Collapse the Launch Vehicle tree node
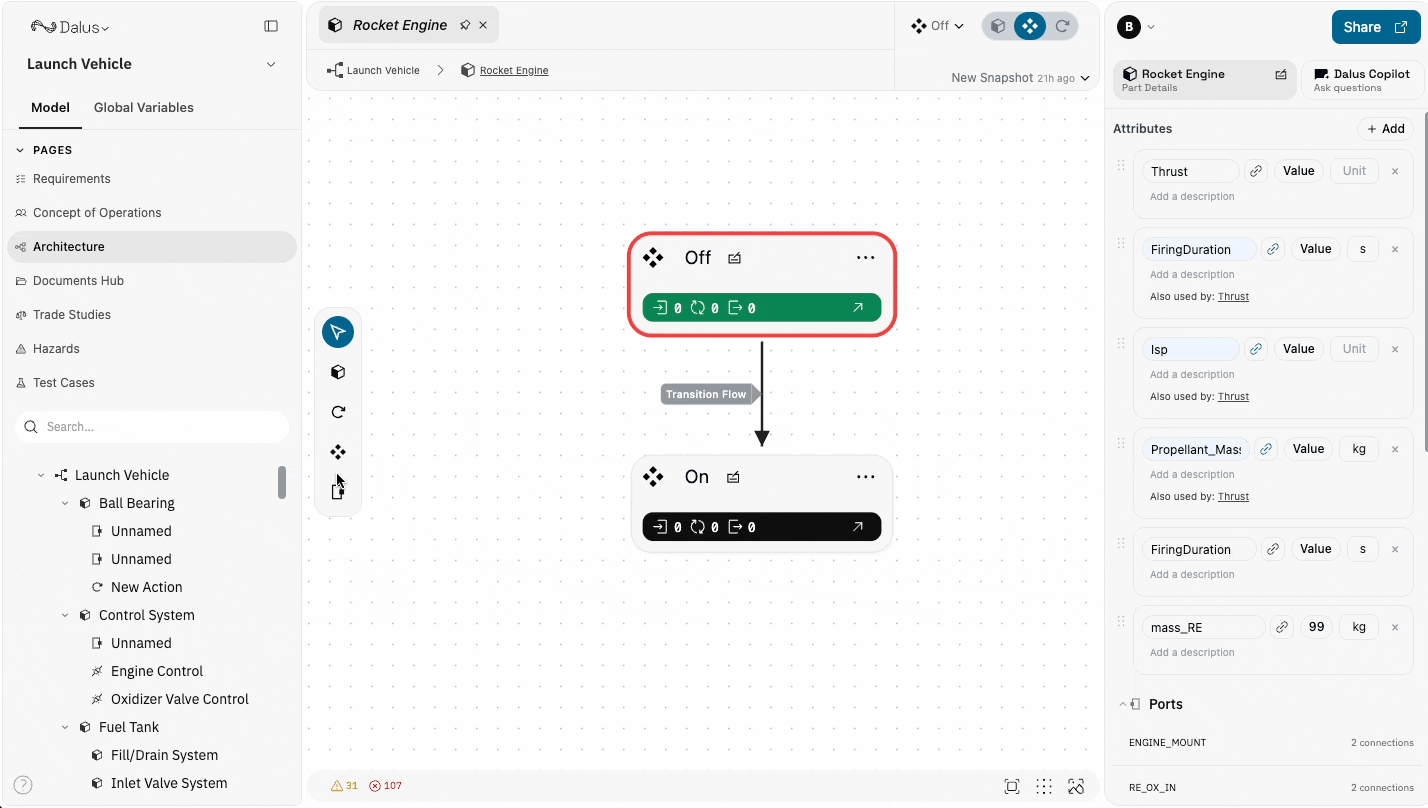The image size is (1428, 808). (x=41, y=475)
